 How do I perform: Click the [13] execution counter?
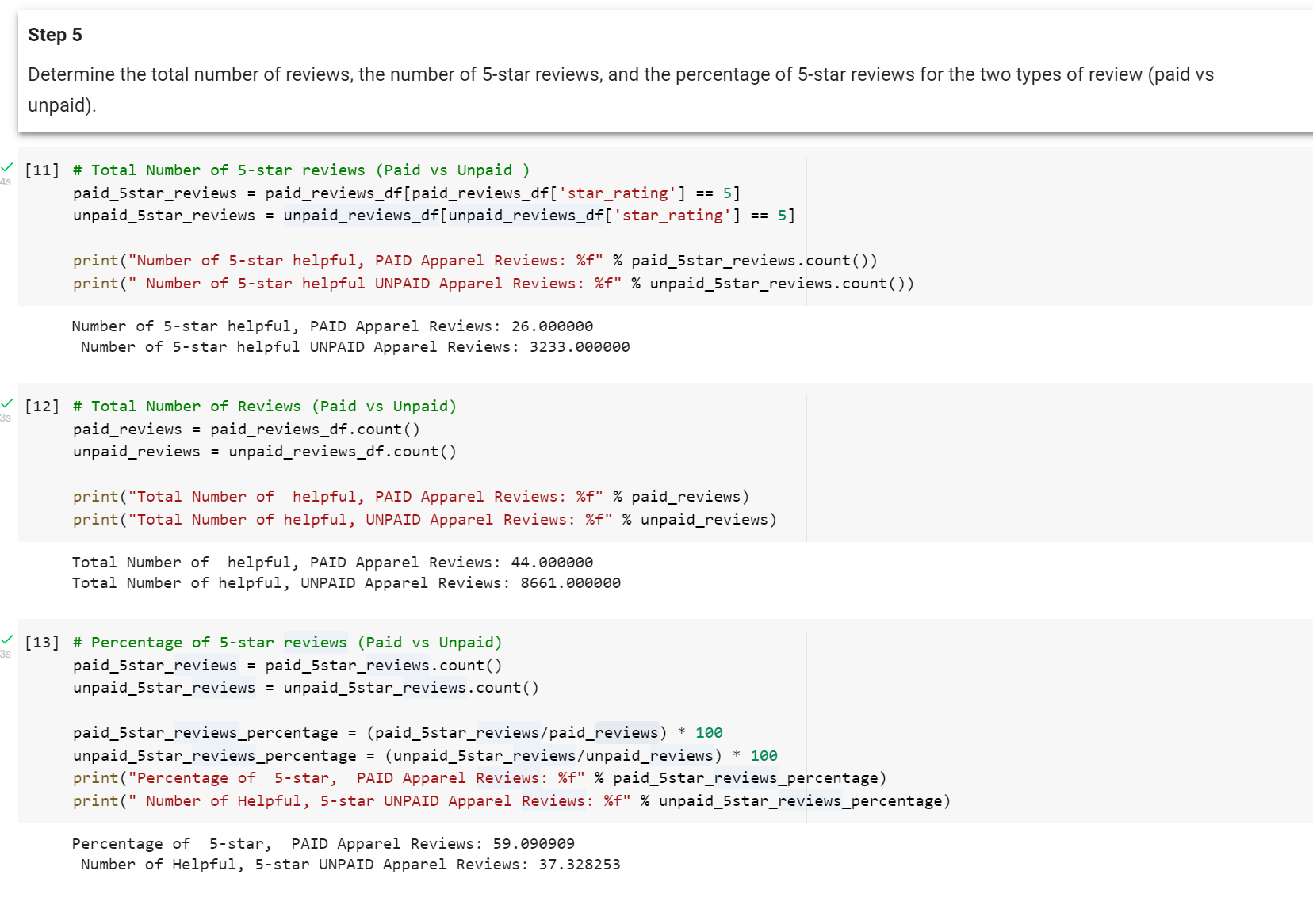click(43, 643)
